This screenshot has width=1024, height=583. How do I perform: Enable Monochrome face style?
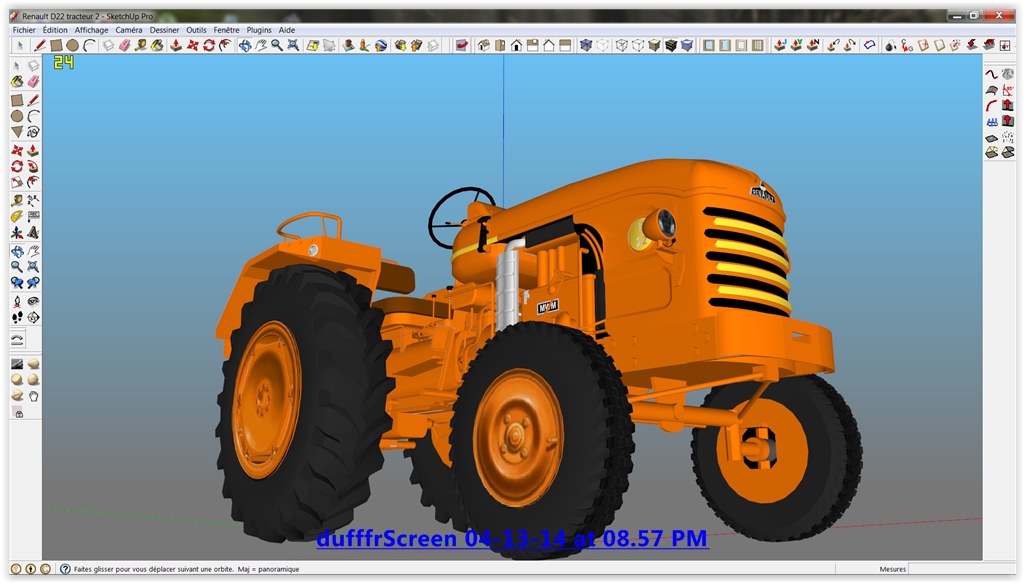tap(687, 45)
